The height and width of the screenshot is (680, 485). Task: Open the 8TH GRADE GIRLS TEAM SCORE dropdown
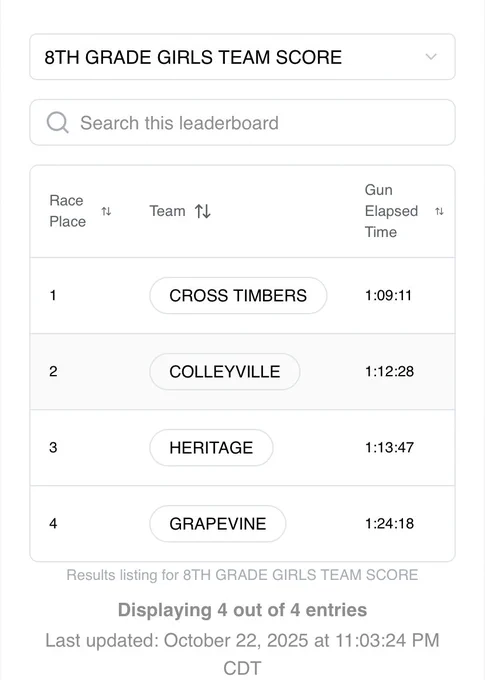[242, 57]
